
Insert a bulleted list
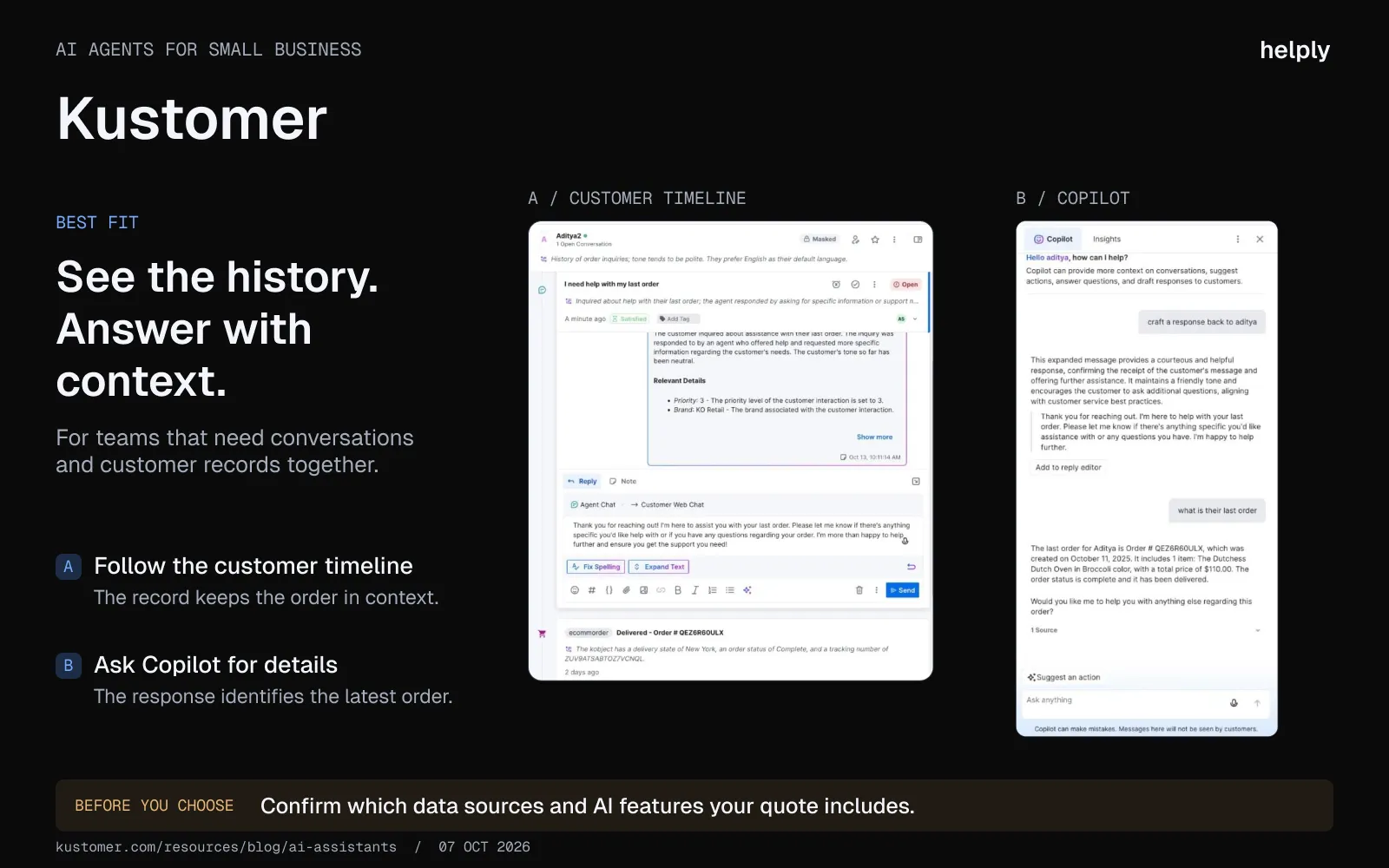pyautogui.click(x=729, y=590)
